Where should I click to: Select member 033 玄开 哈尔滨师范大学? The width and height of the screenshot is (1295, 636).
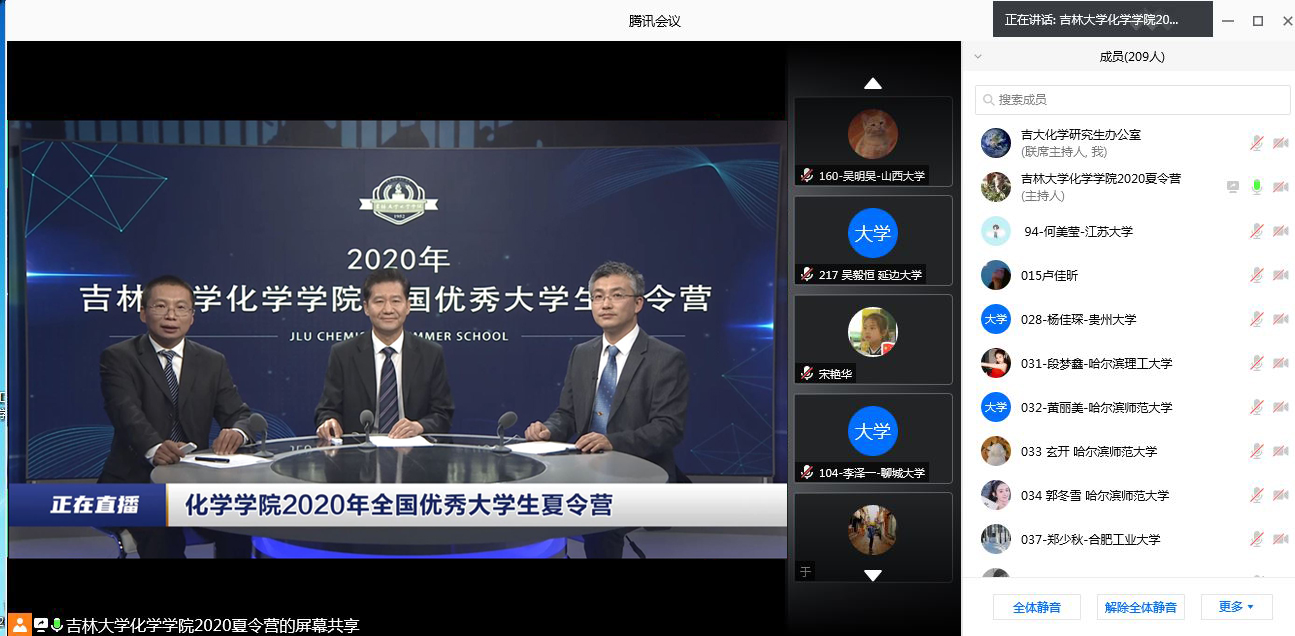click(1088, 451)
